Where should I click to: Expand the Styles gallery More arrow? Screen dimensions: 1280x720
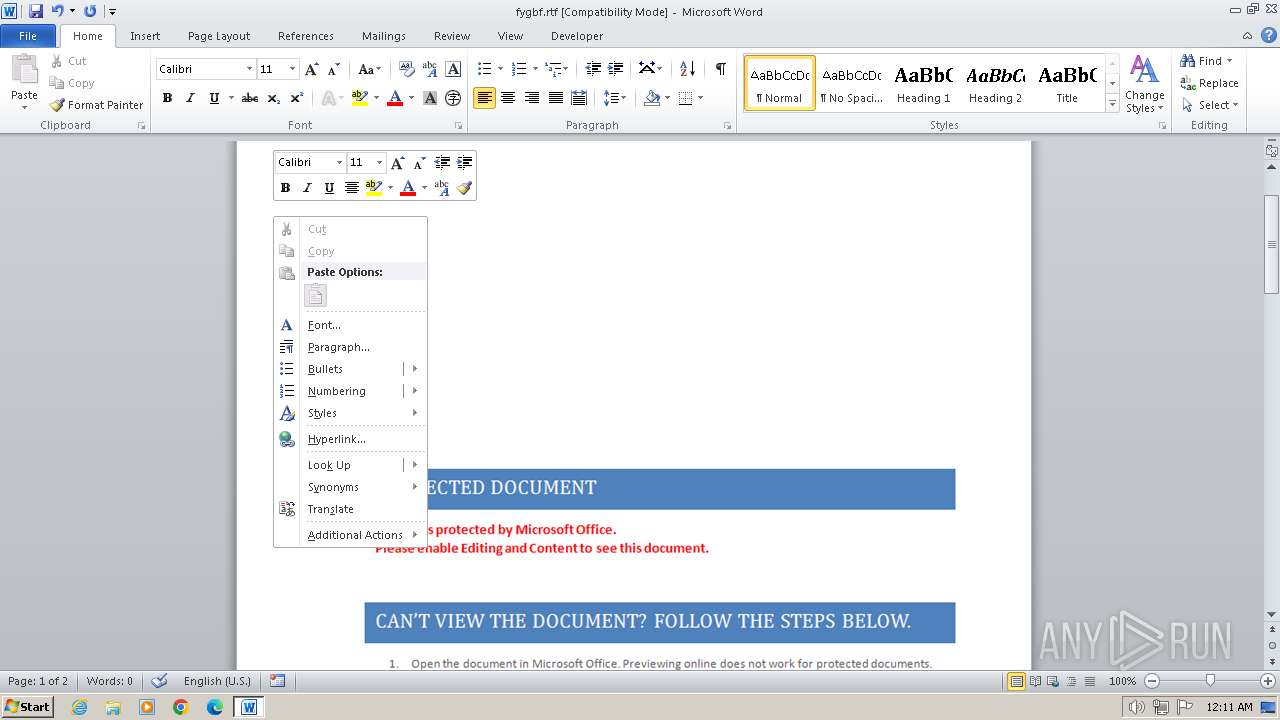click(x=1112, y=103)
